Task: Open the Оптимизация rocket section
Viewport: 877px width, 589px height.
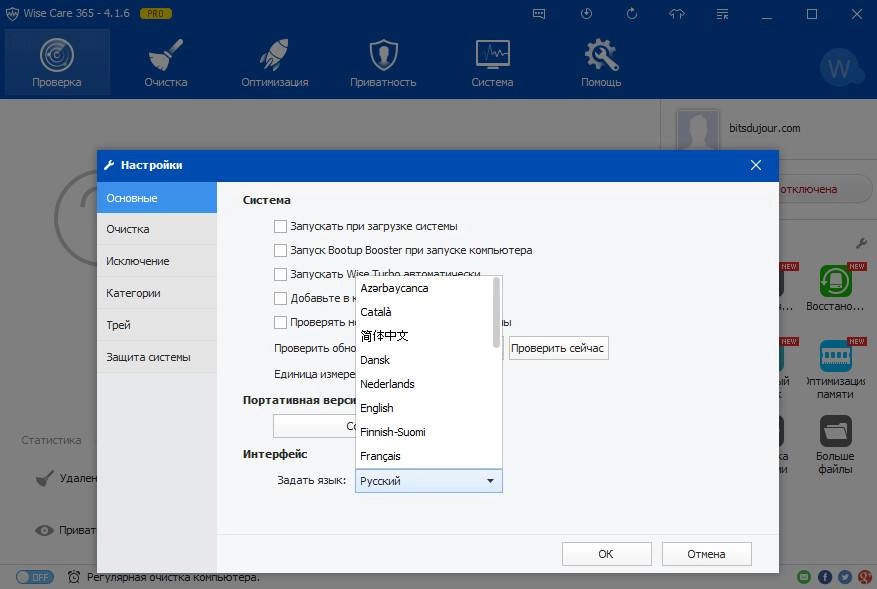Action: point(275,62)
